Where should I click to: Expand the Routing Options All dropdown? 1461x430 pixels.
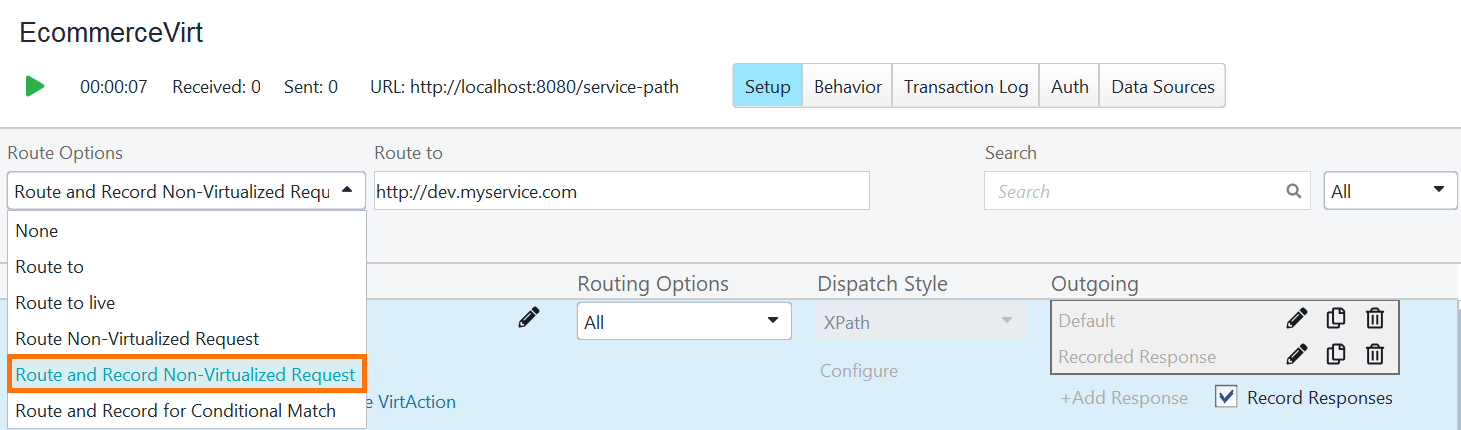coord(684,322)
